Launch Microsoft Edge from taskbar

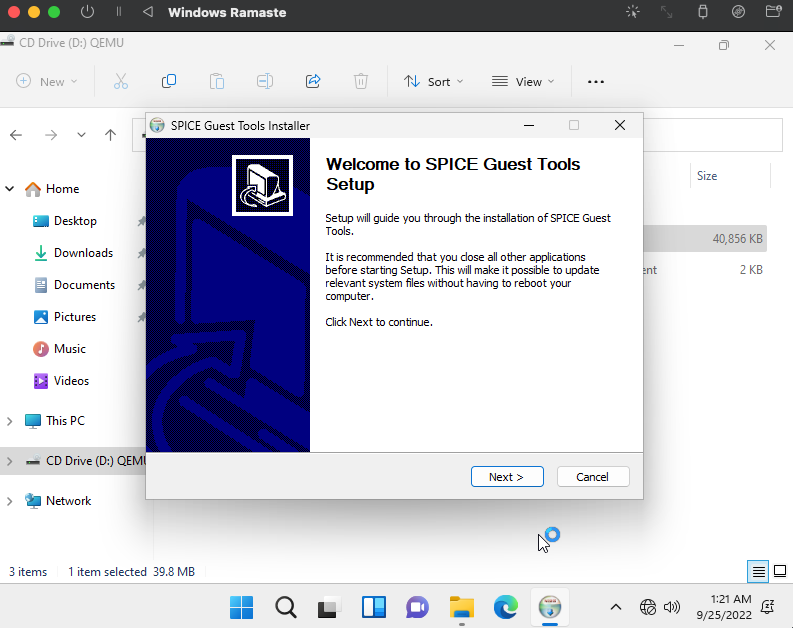click(505, 607)
